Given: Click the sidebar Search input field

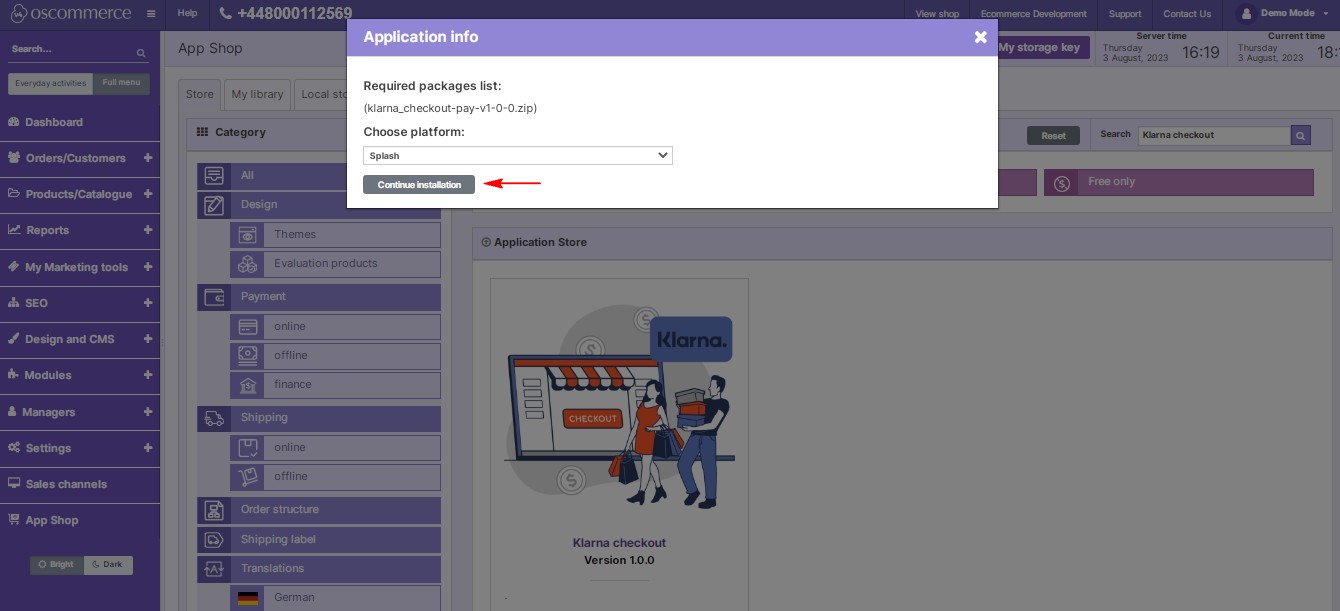Looking at the screenshot, I should [x=71, y=49].
